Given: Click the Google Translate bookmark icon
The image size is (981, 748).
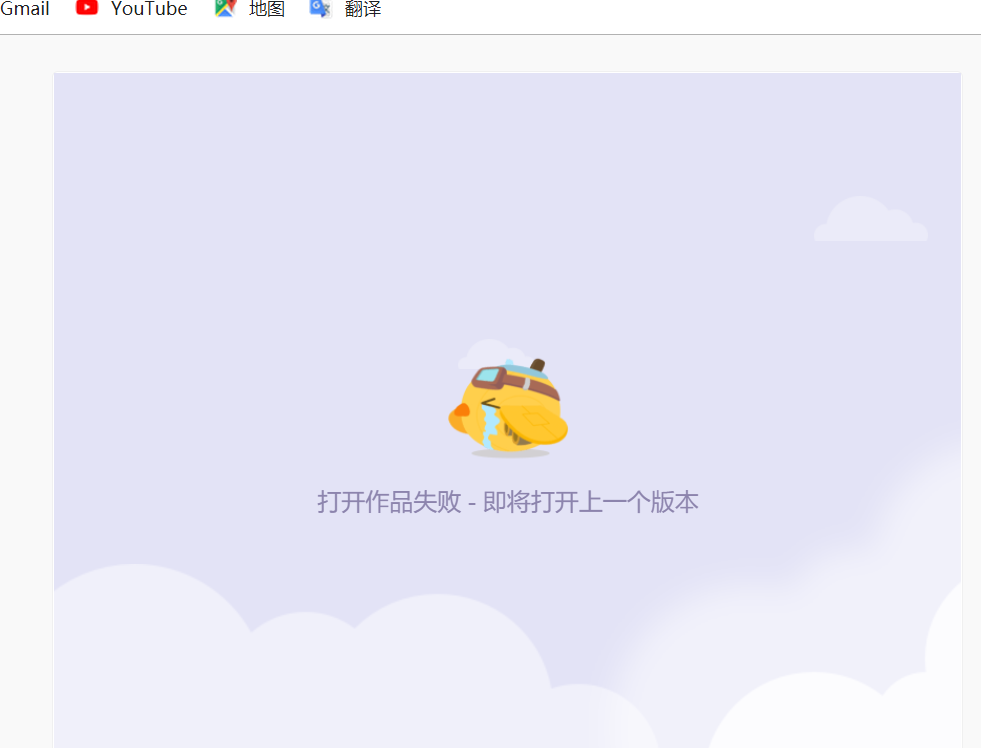Looking at the screenshot, I should (320, 8).
